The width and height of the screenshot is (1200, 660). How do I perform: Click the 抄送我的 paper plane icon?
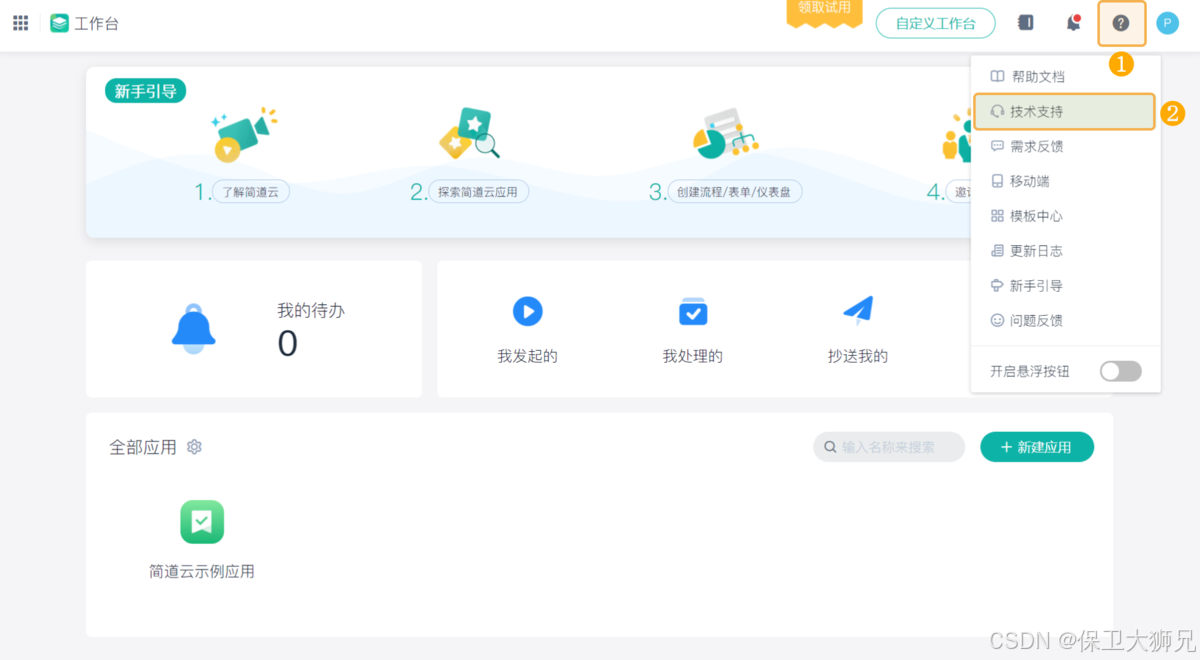(858, 311)
